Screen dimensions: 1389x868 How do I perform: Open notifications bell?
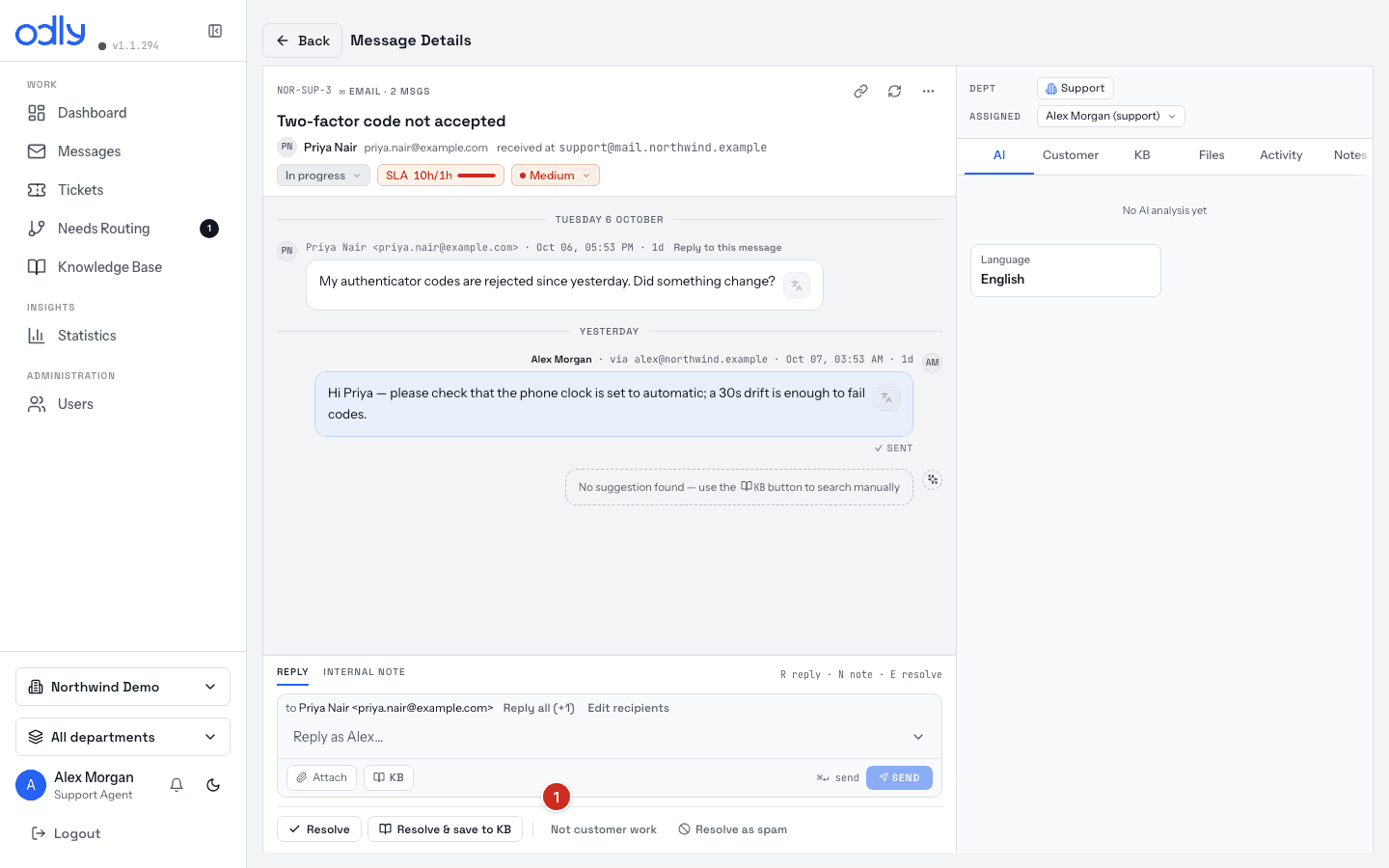pos(177,785)
